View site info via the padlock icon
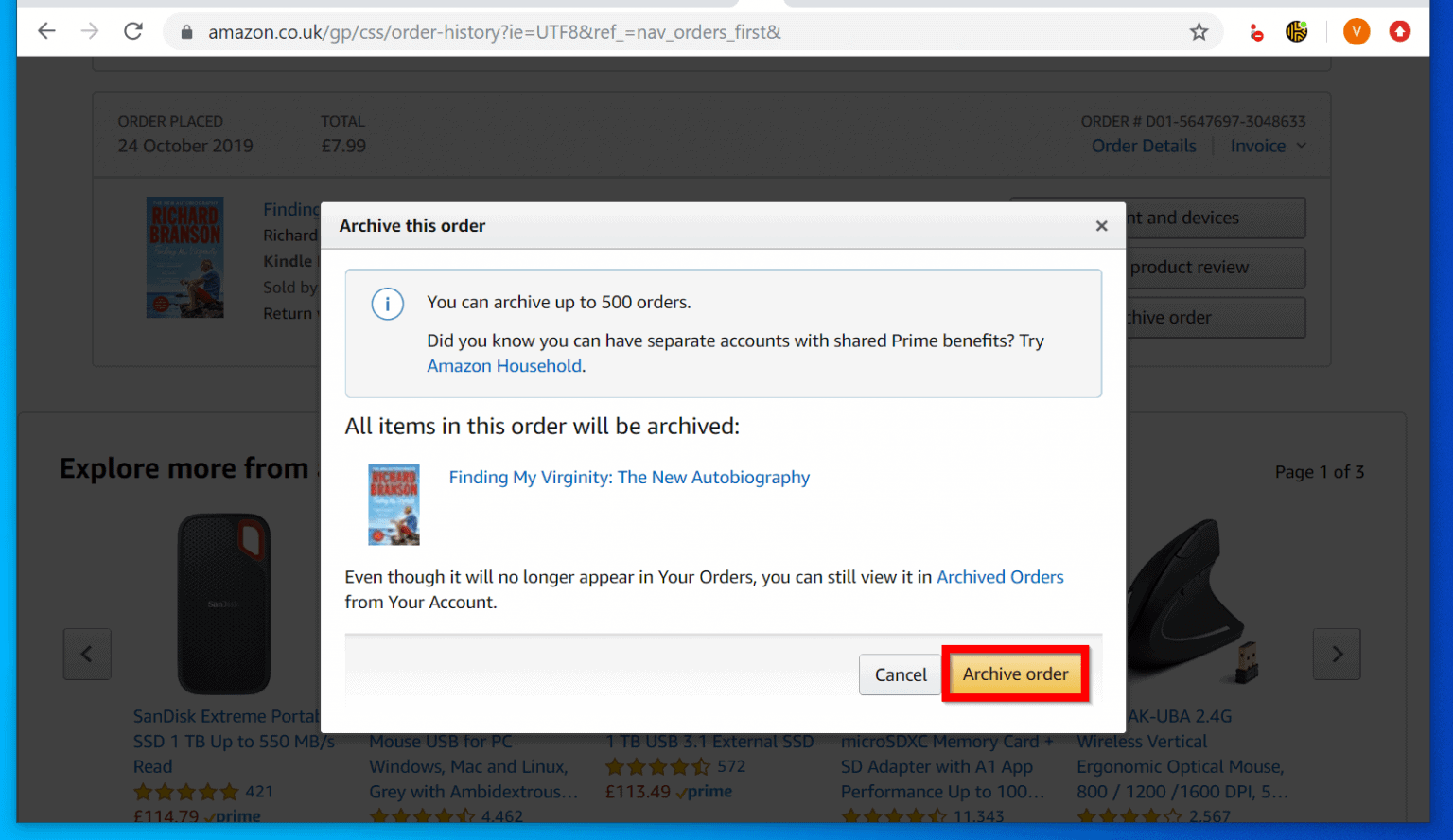 [x=186, y=32]
